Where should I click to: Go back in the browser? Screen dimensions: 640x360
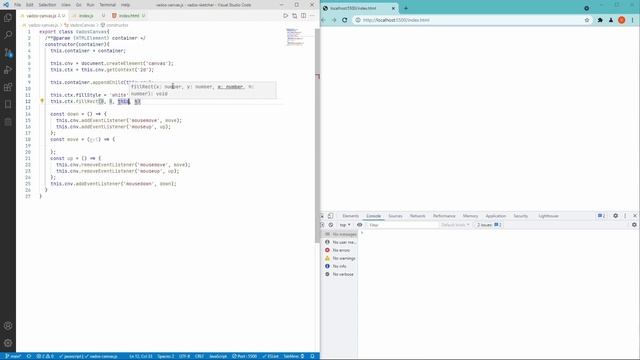(x=323, y=20)
